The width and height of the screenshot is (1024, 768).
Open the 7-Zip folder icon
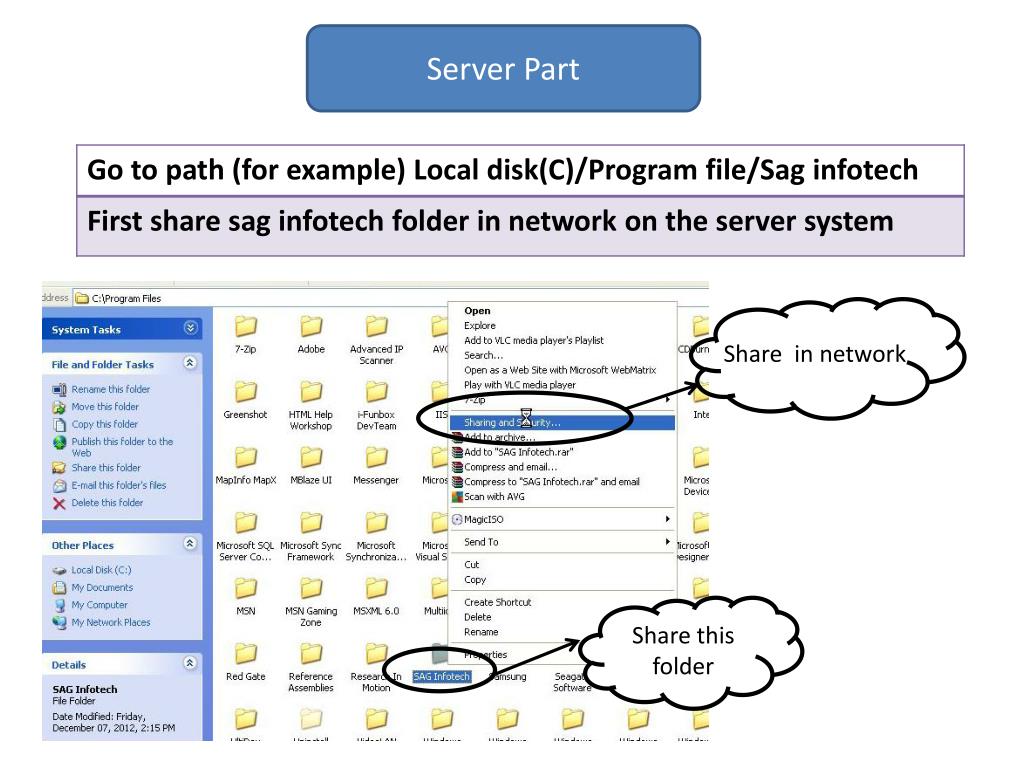coord(246,326)
